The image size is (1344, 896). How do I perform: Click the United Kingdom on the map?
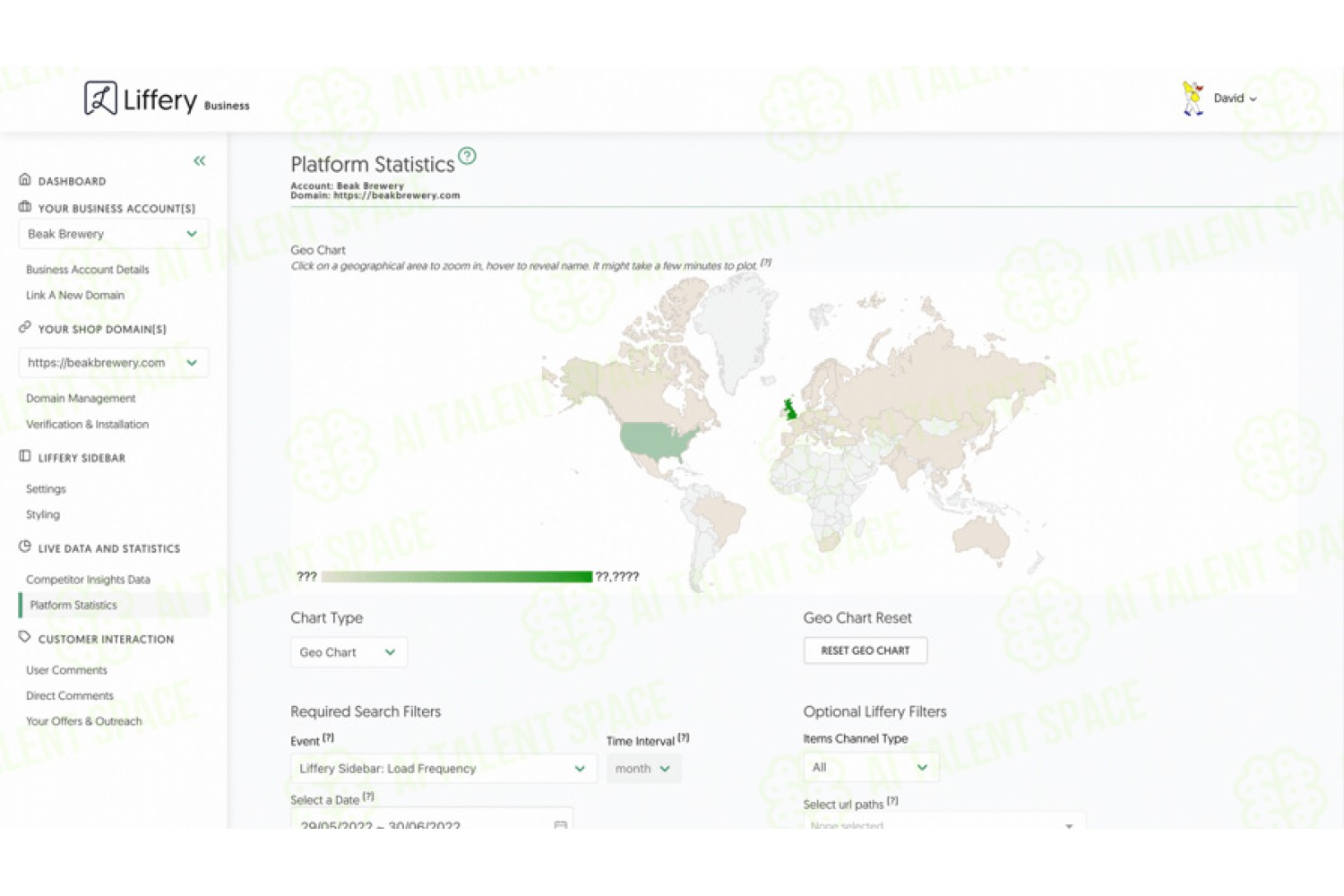(x=790, y=410)
